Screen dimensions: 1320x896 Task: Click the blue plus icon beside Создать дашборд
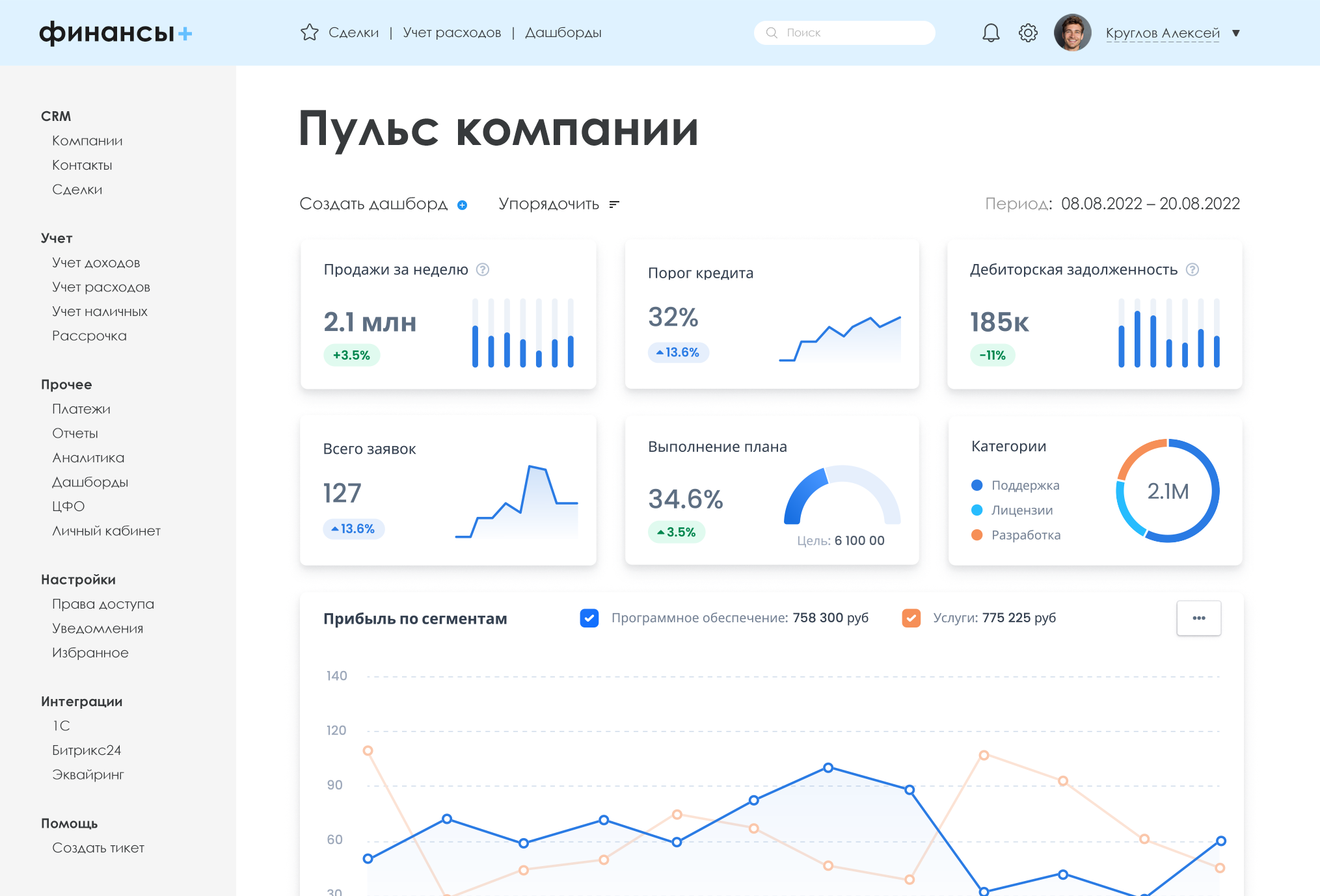click(x=463, y=205)
